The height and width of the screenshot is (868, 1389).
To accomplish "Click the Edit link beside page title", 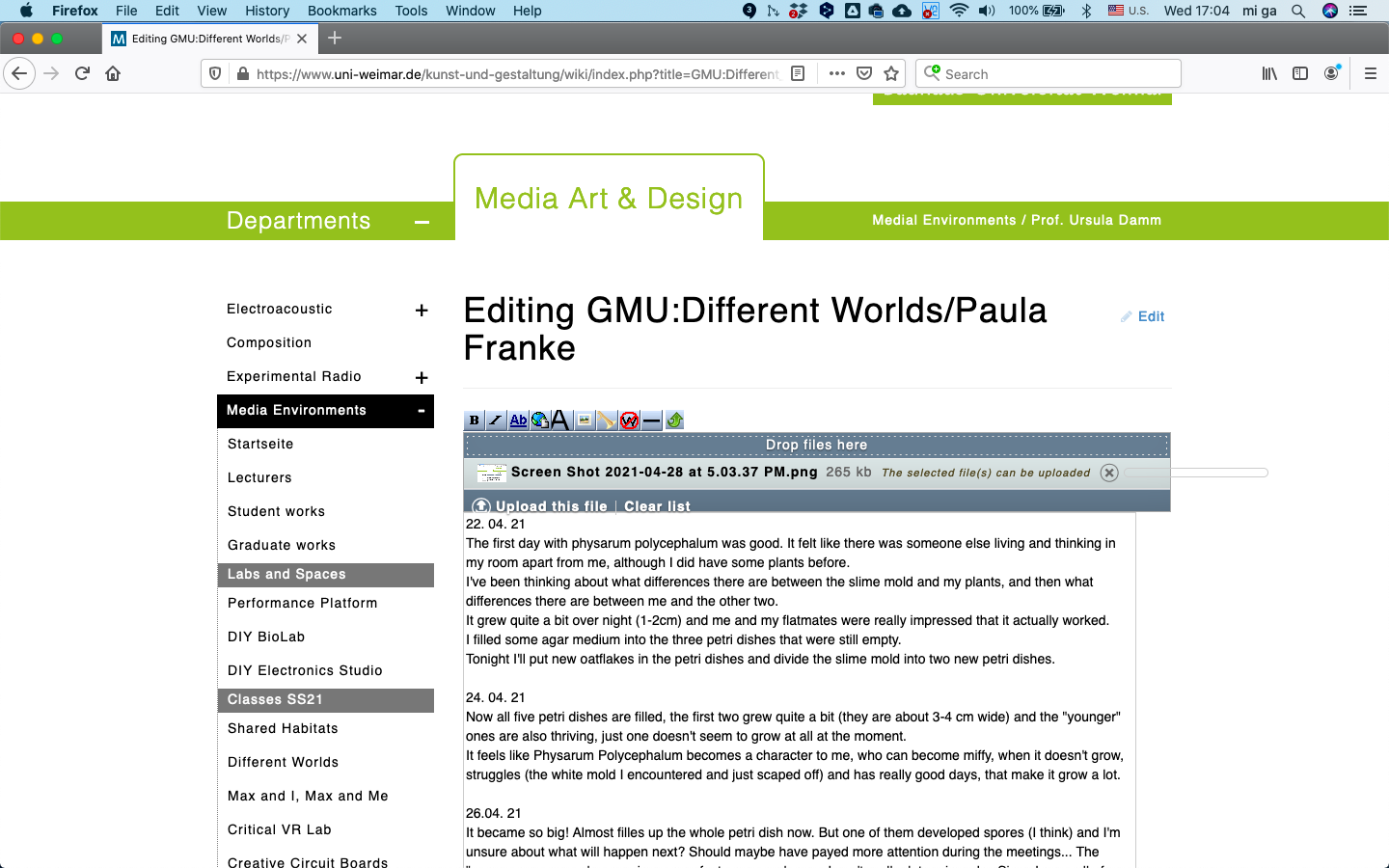I will click(1143, 316).
